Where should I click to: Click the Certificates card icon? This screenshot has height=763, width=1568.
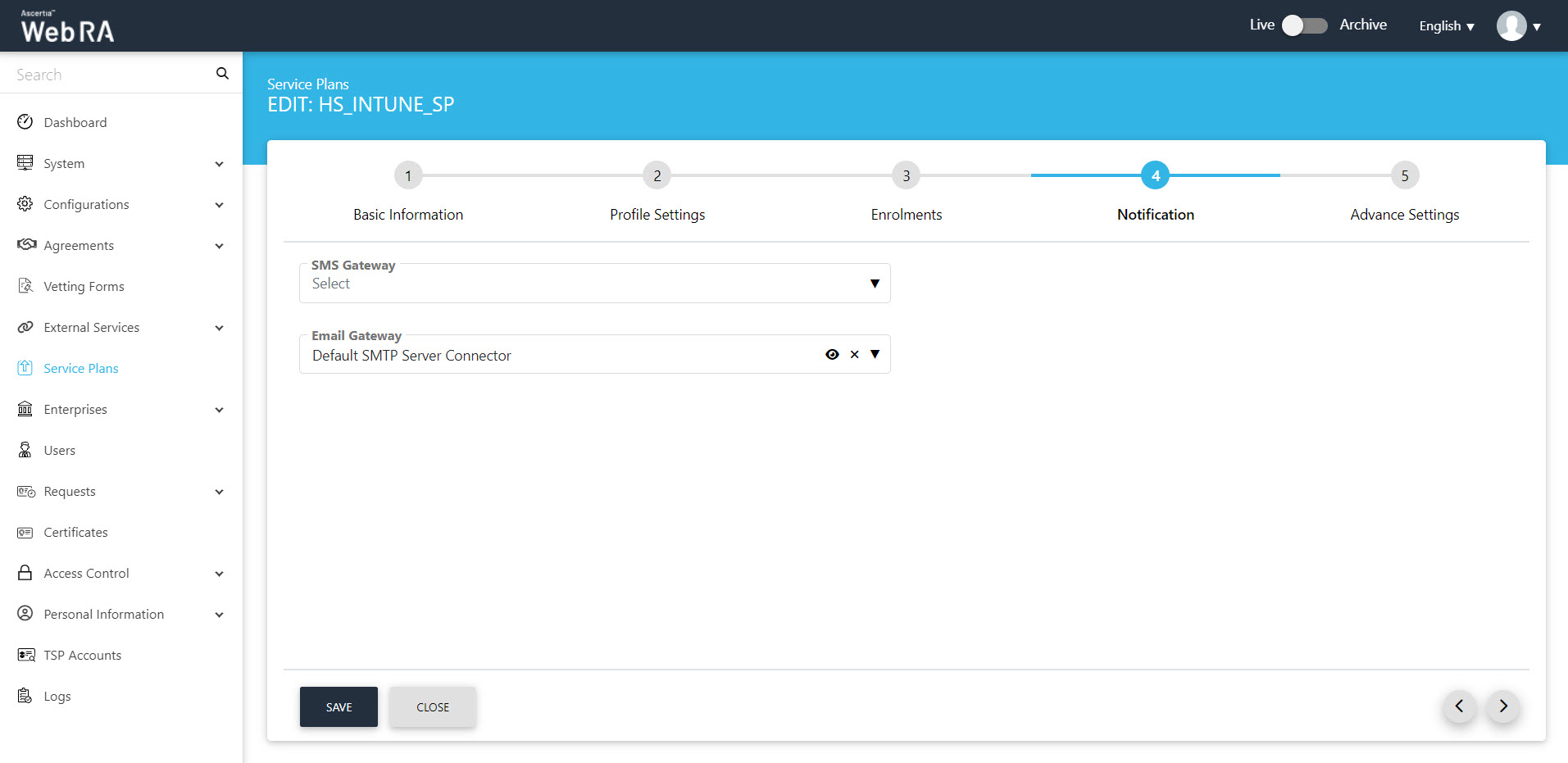point(25,533)
